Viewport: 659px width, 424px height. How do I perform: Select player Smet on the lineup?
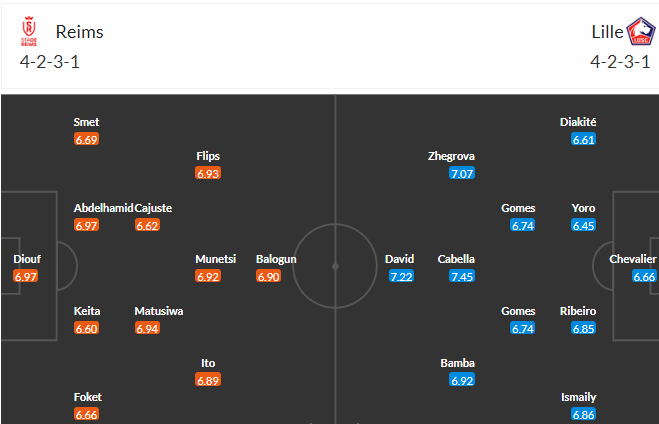click(x=86, y=122)
